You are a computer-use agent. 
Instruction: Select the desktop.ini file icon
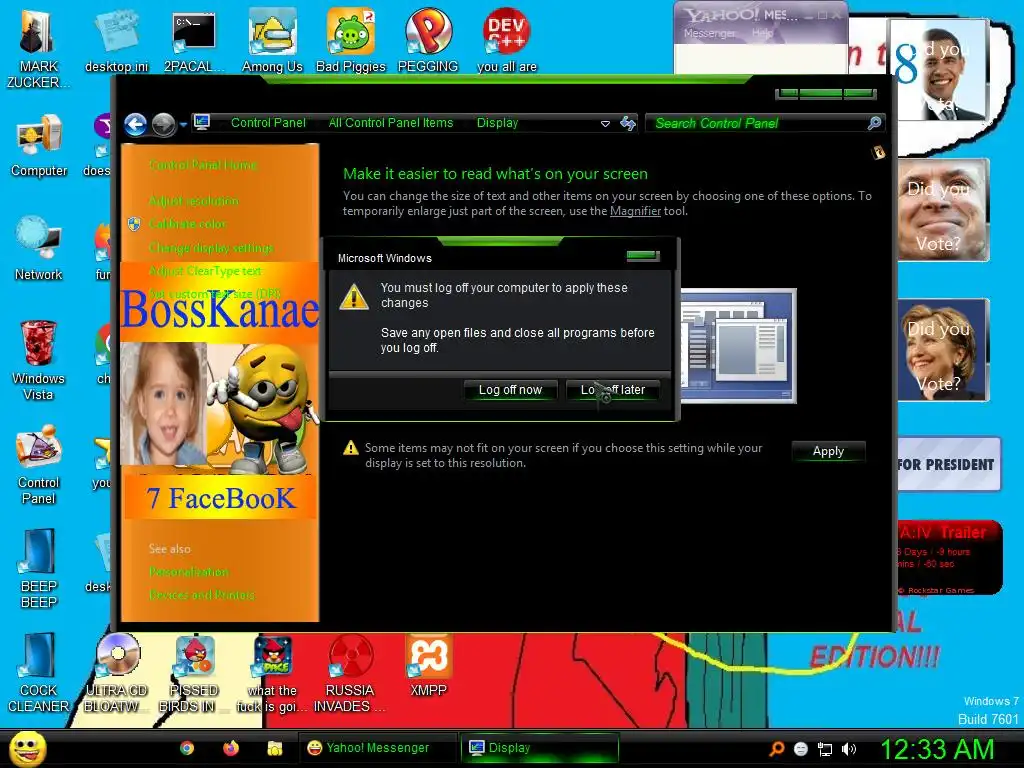click(x=116, y=40)
